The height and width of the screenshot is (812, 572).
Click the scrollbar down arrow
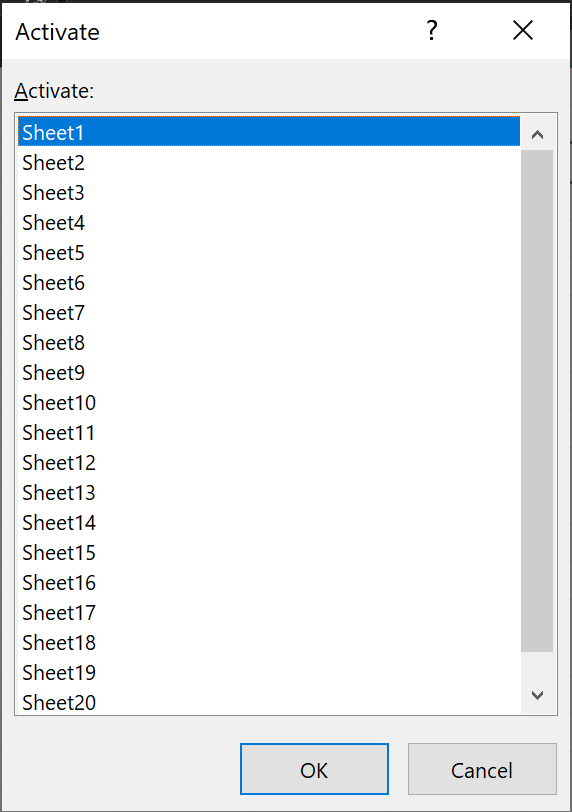(537, 695)
